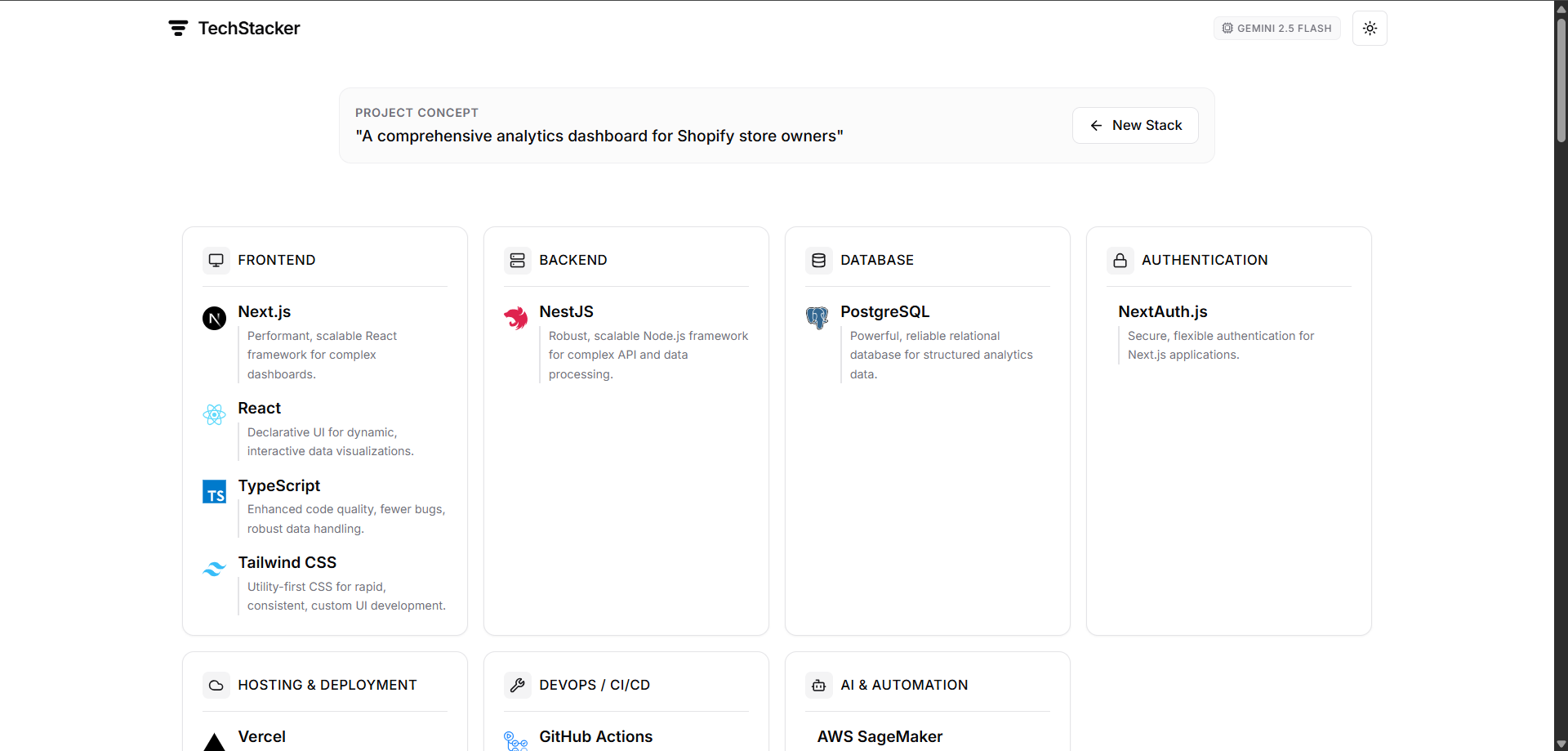Click the Database cylinder icon
Screen dimensions: 1568x751
pos(818,260)
